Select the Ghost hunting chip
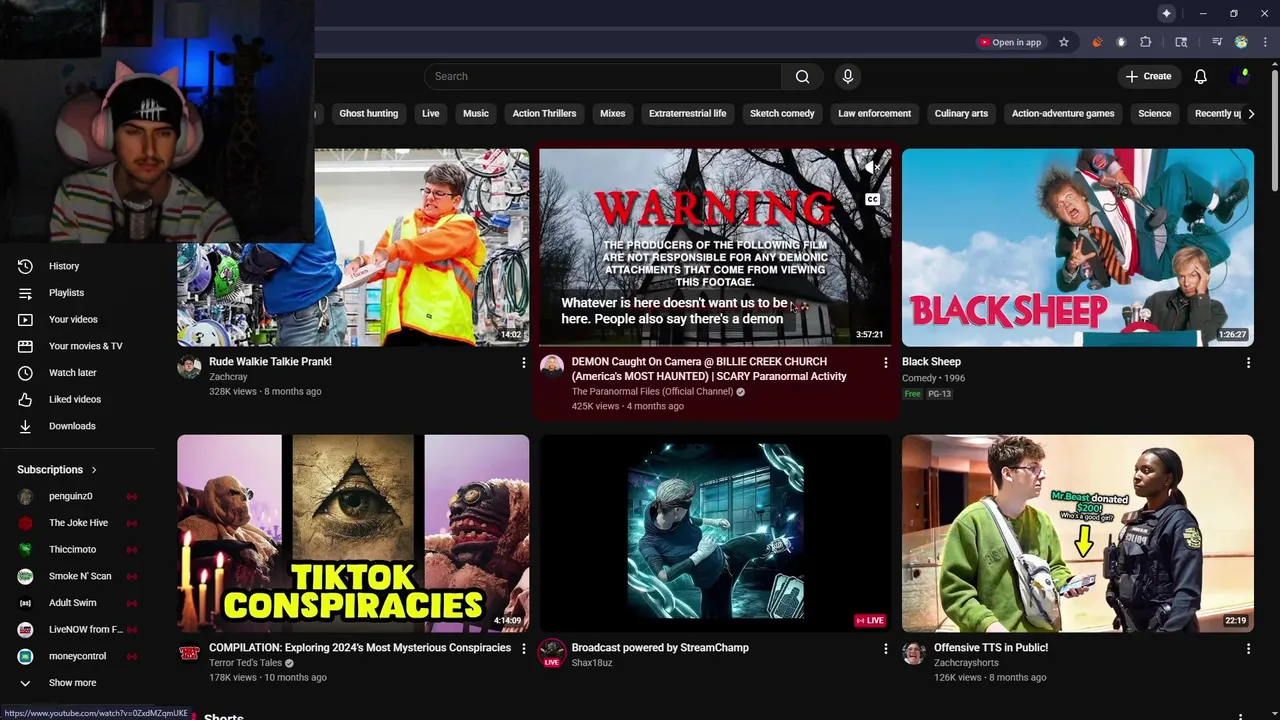The width and height of the screenshot is (1280, 720). tap(368, 114)
